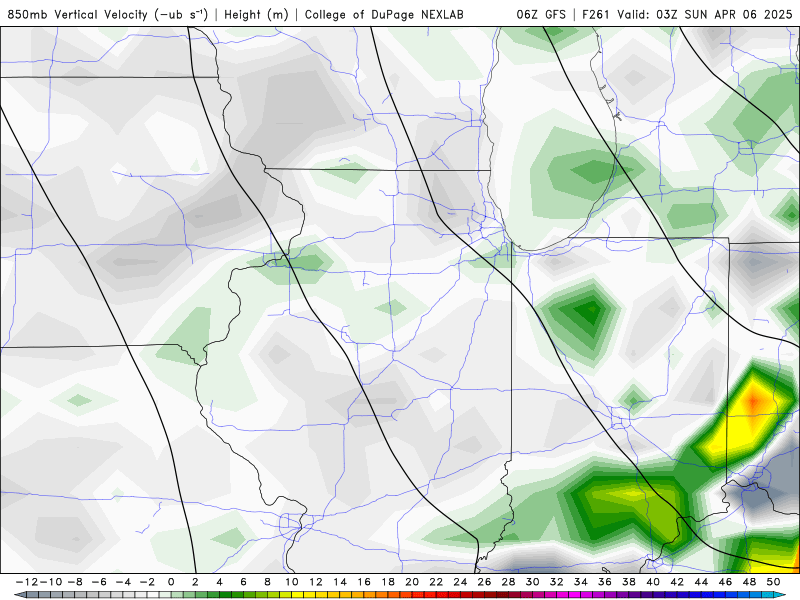This screenshot has height=600, width=800.
Task: Click the dark green core inside Lake Michigan outline
Action: point(594,171)
